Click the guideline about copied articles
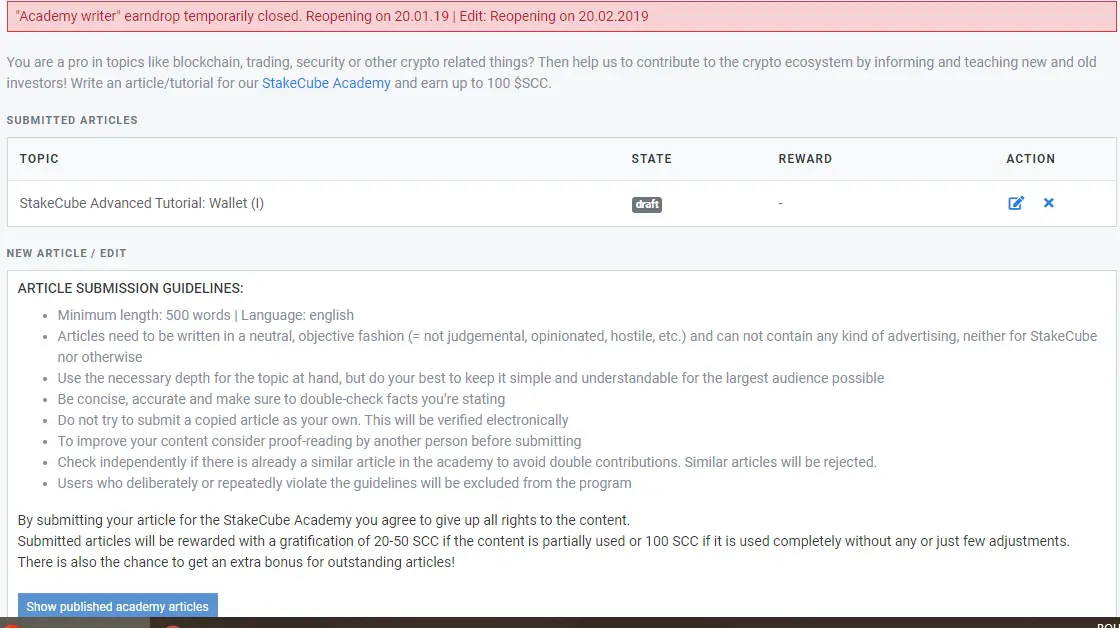 313,420
